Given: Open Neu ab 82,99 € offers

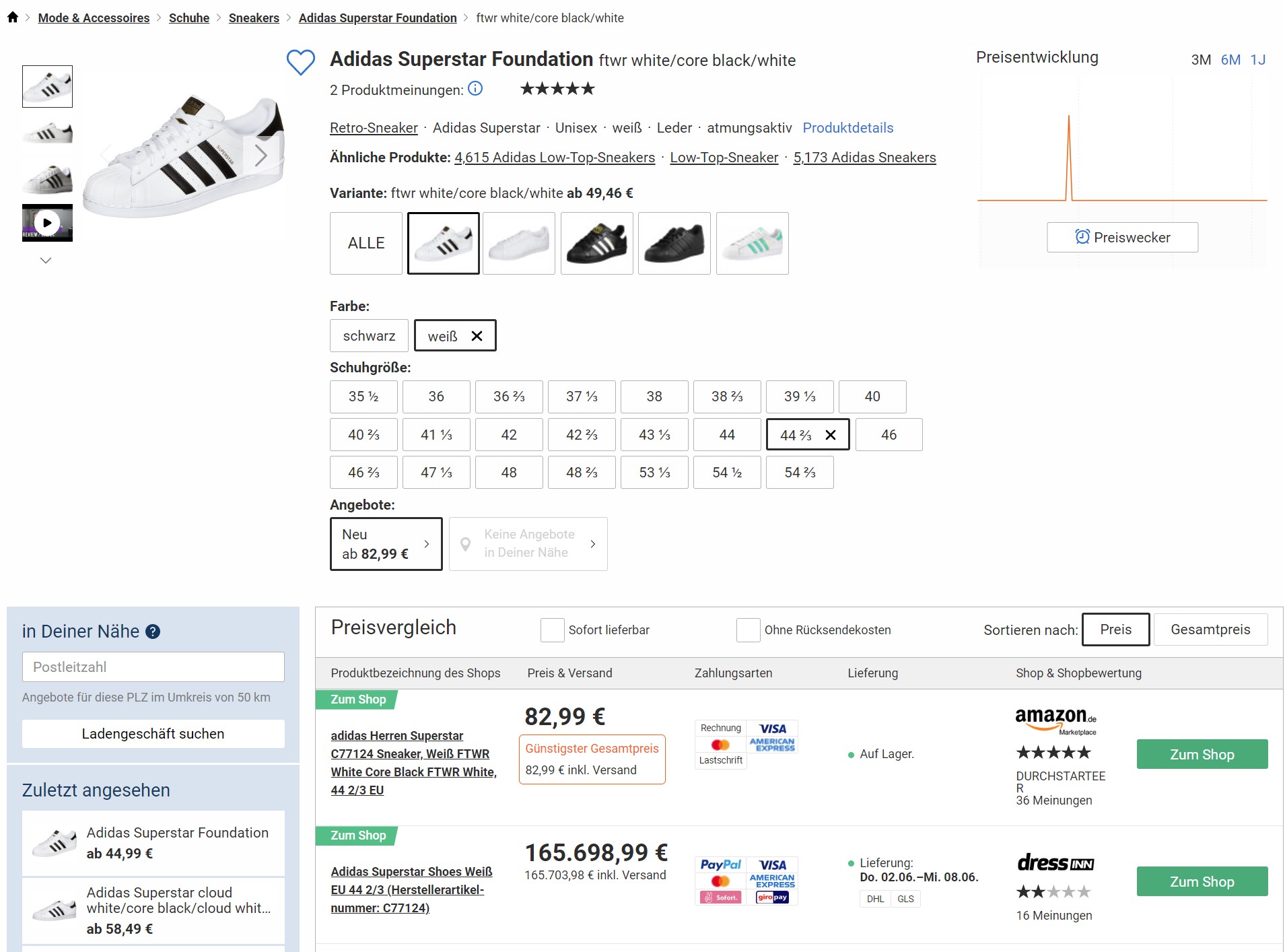Looking at the screenshot, I should (386, 544).
